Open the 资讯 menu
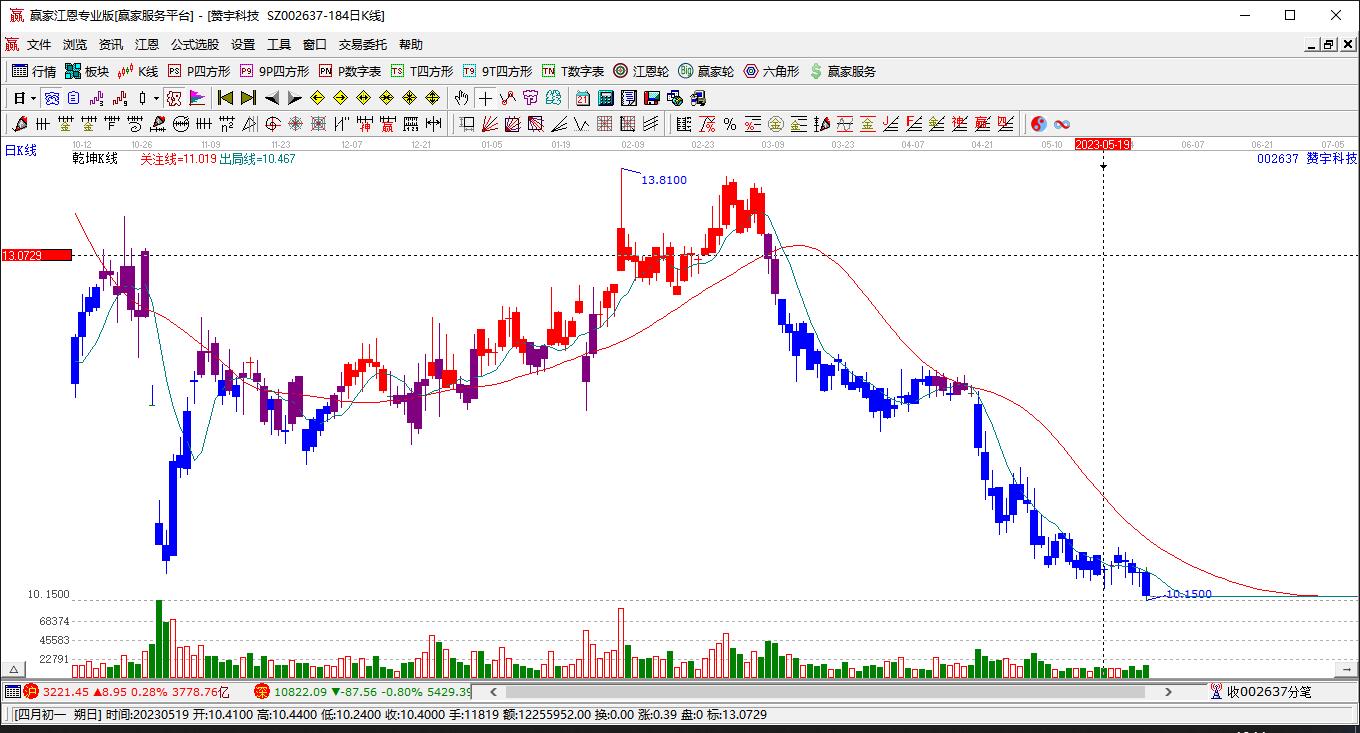This screenshot has height=733, width=1360. [x=111, y=44]
